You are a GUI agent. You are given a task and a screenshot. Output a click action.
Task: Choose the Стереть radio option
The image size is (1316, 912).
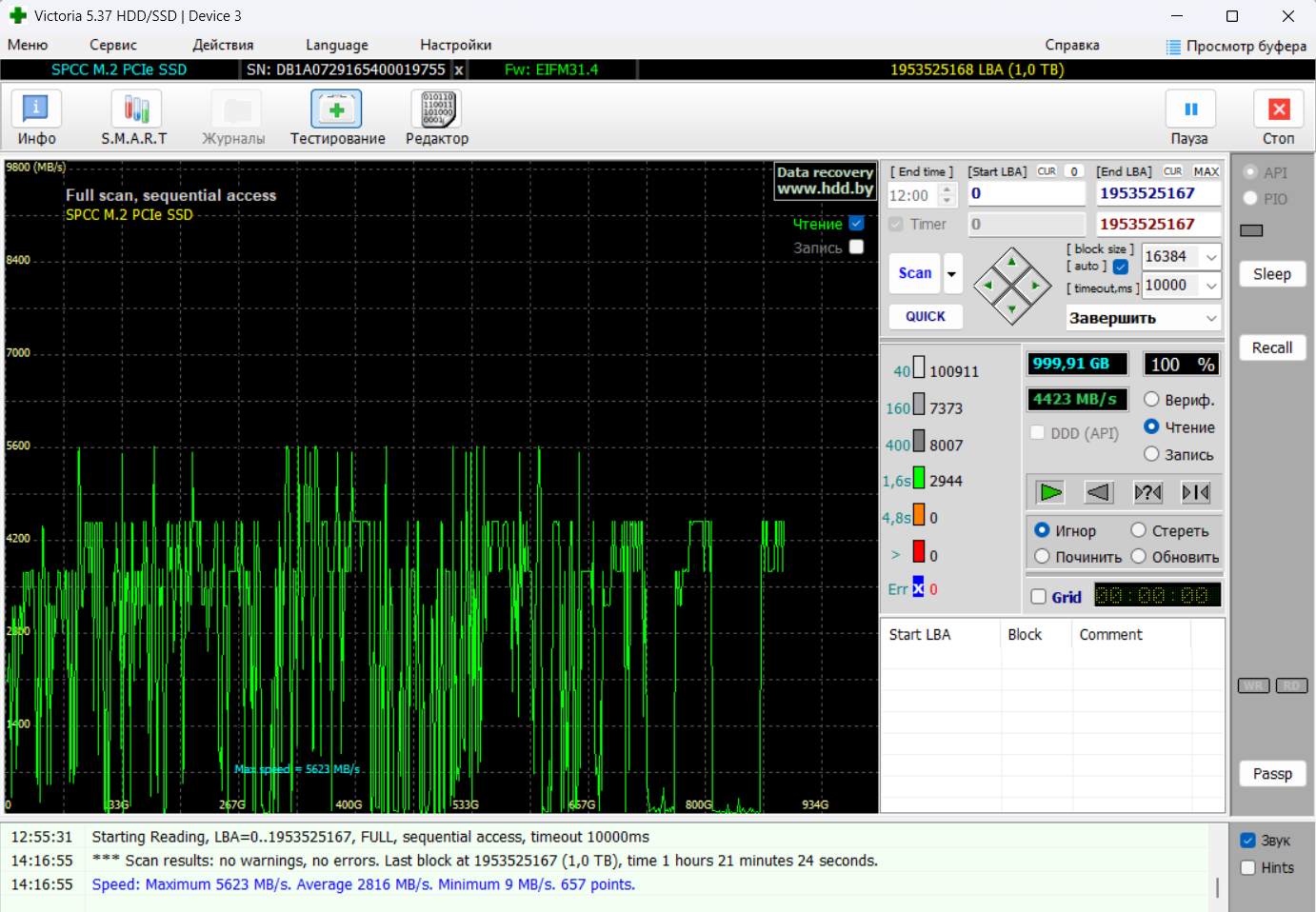[1139, 530]
